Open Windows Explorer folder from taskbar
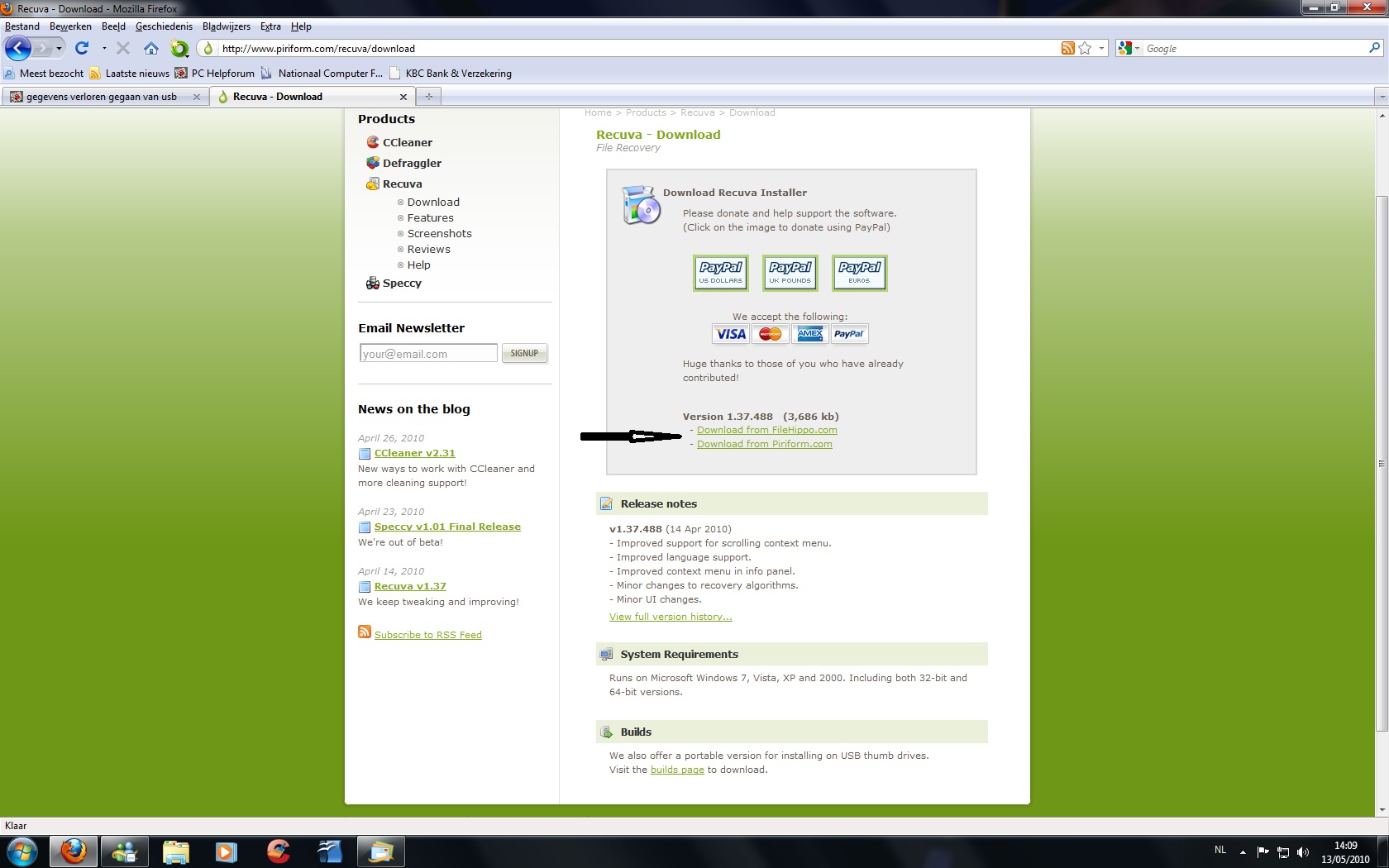 [175, 851]
